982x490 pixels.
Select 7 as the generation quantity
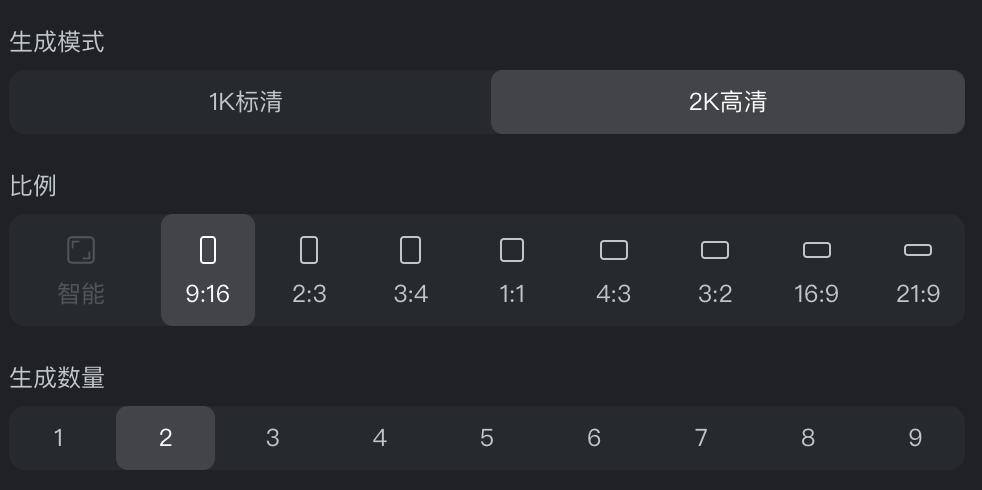click(701, 438)
